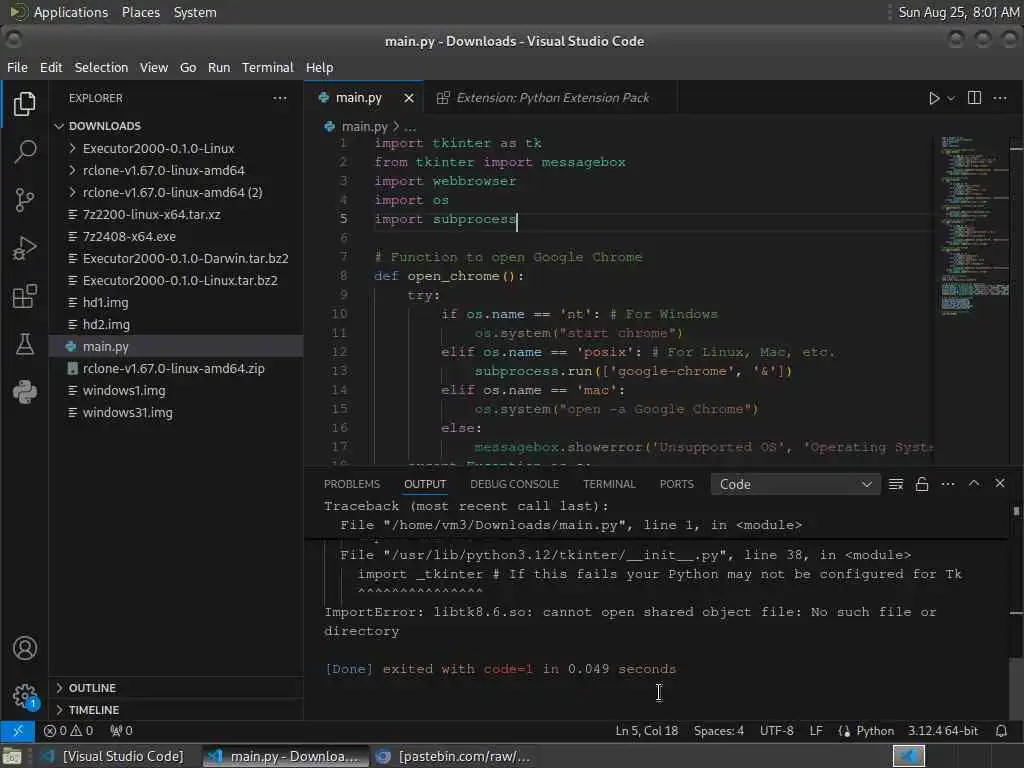1024x768 pixels.
Task: Select main.py in explorer tree
Action: pos(176,347)
